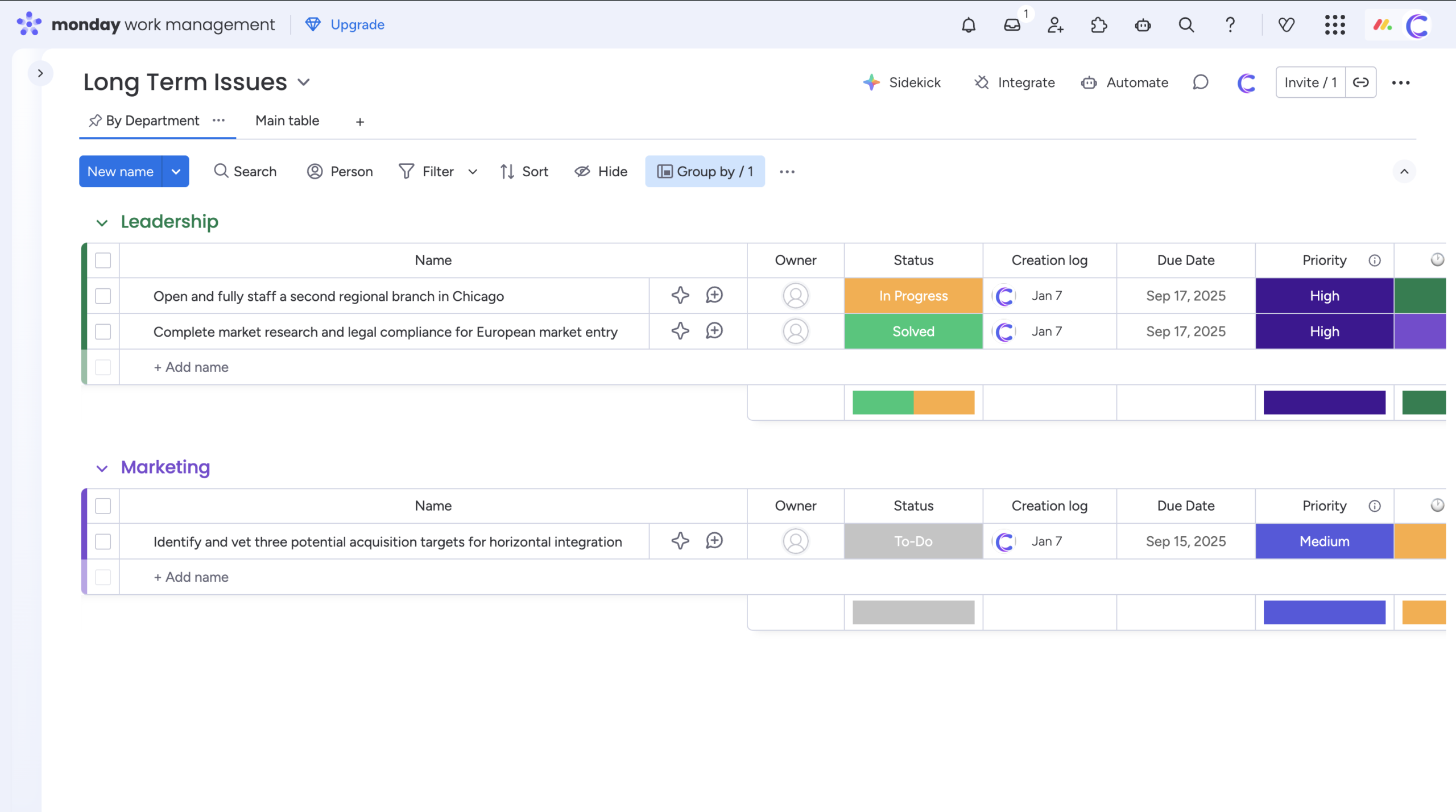Switch to the Main table tab
The height and width of the screenshot is (812, 1456).
coord(287,121)
